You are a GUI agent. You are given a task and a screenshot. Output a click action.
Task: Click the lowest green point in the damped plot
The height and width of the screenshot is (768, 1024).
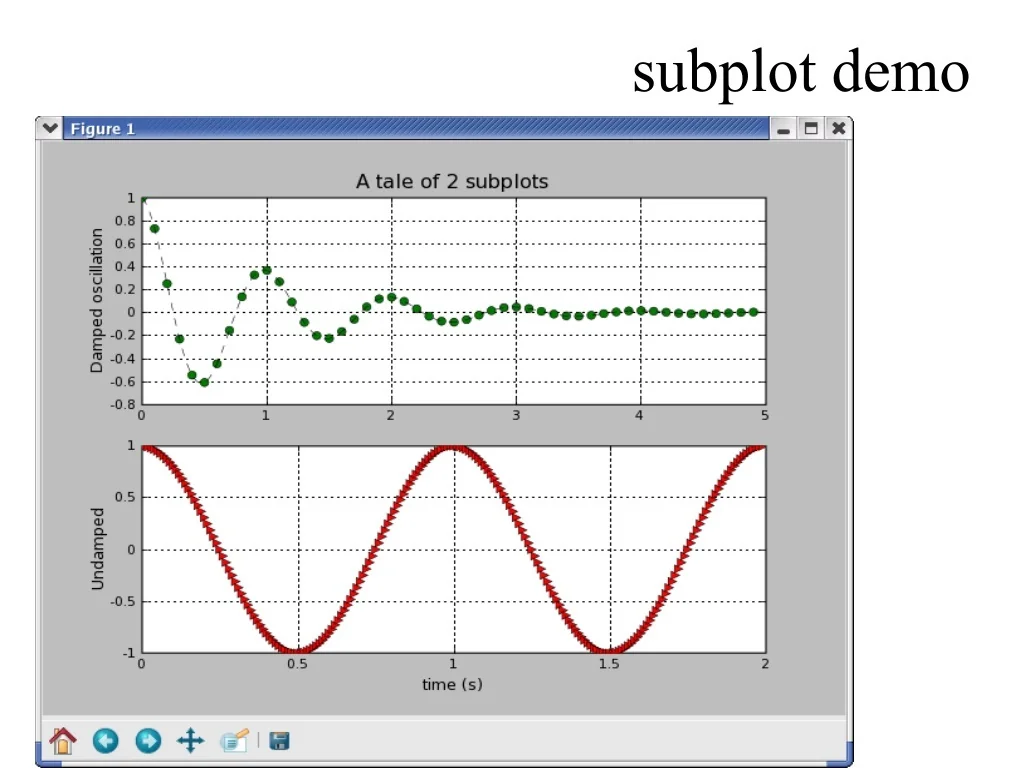(204, 382)
